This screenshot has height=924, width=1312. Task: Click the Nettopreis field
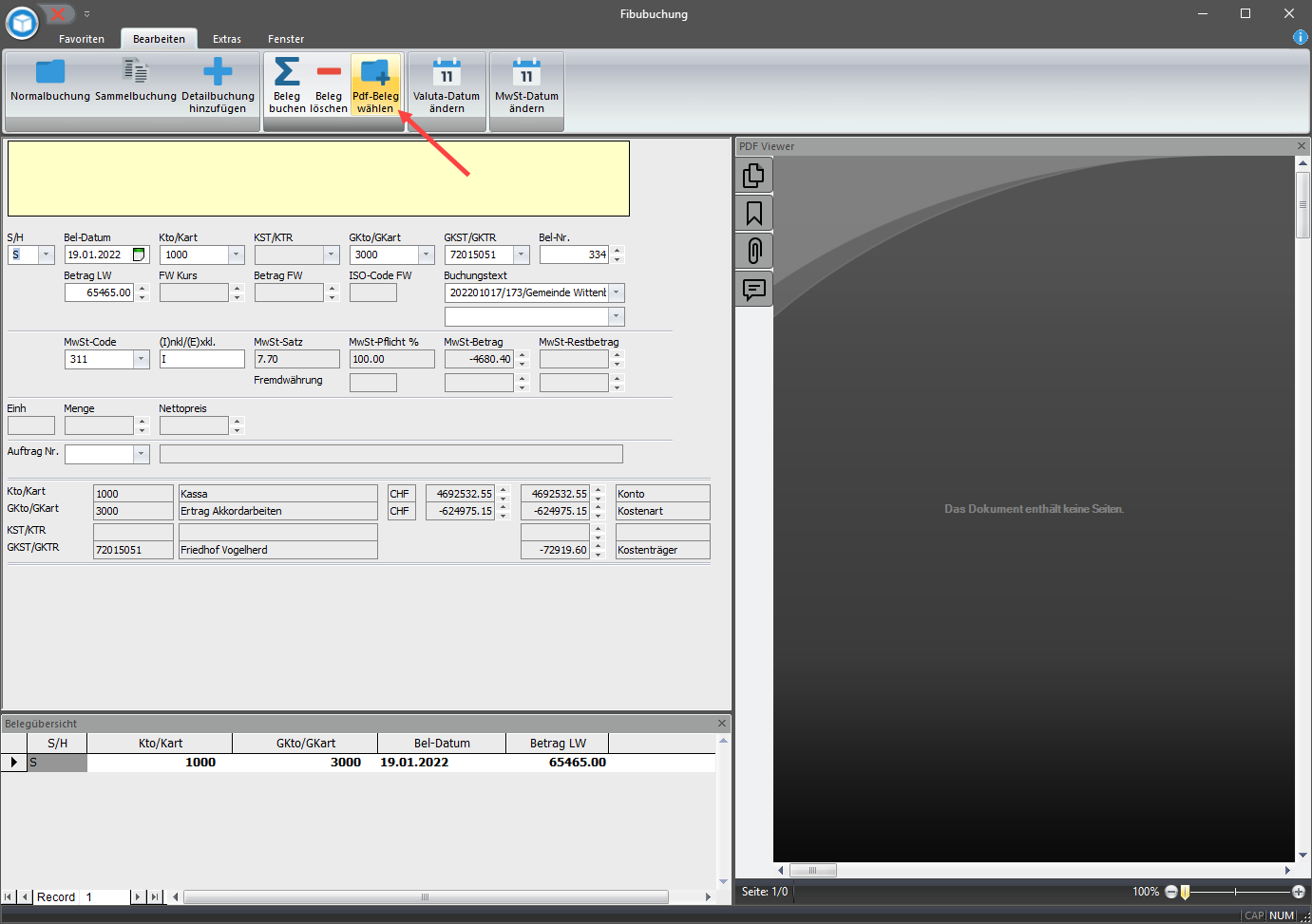point(195,425)
